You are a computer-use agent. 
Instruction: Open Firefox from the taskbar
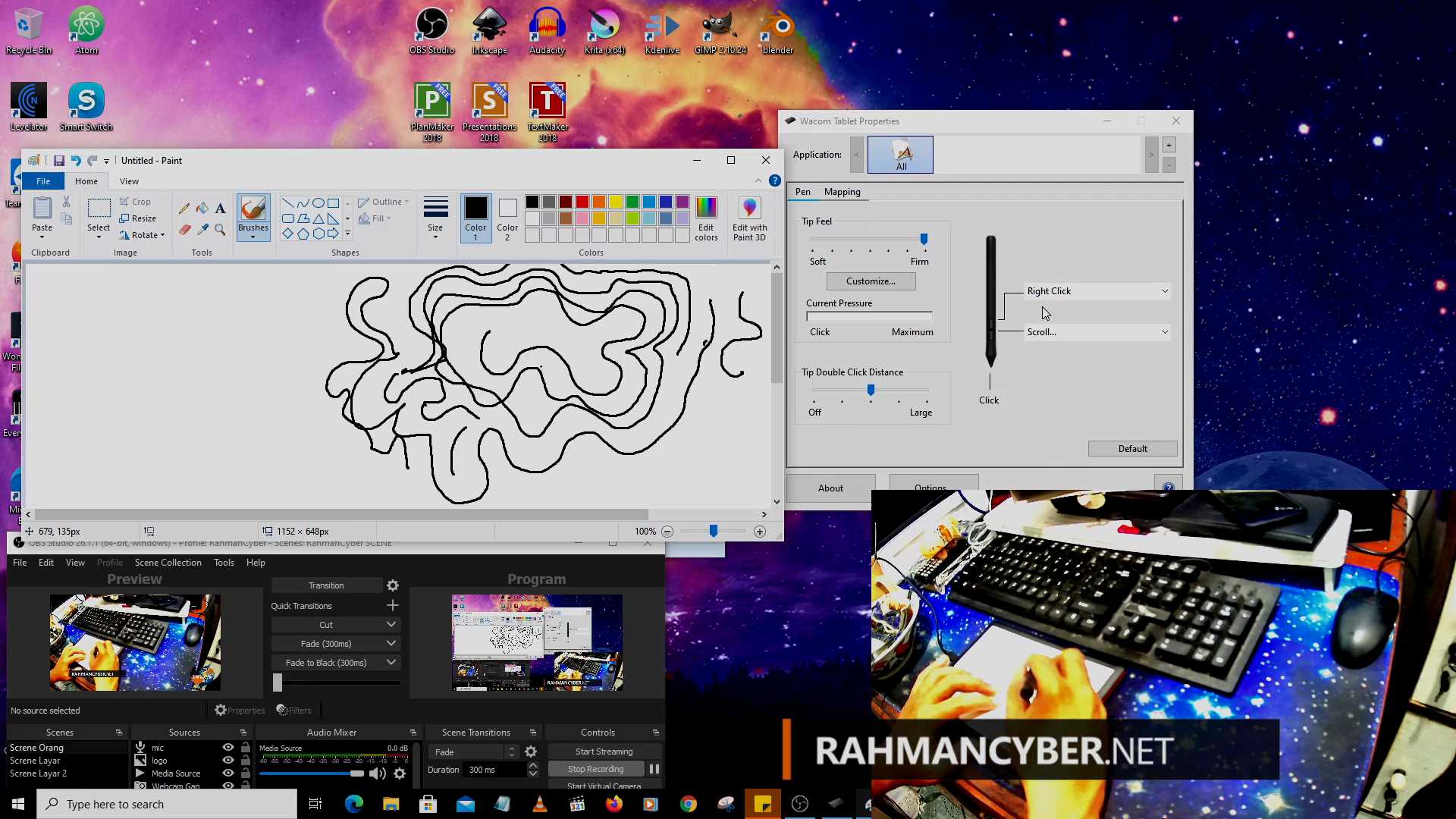pyautogui.click(x=614, y=804)
